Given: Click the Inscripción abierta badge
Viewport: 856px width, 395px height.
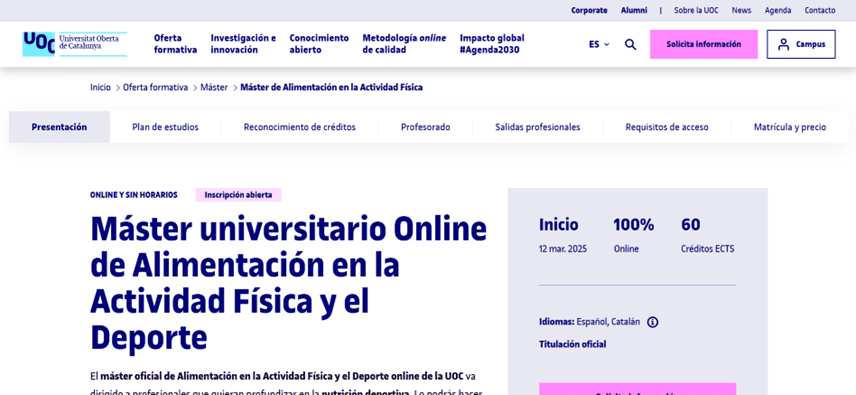Looking at the screenshot, I should click(x=239, y=195).
